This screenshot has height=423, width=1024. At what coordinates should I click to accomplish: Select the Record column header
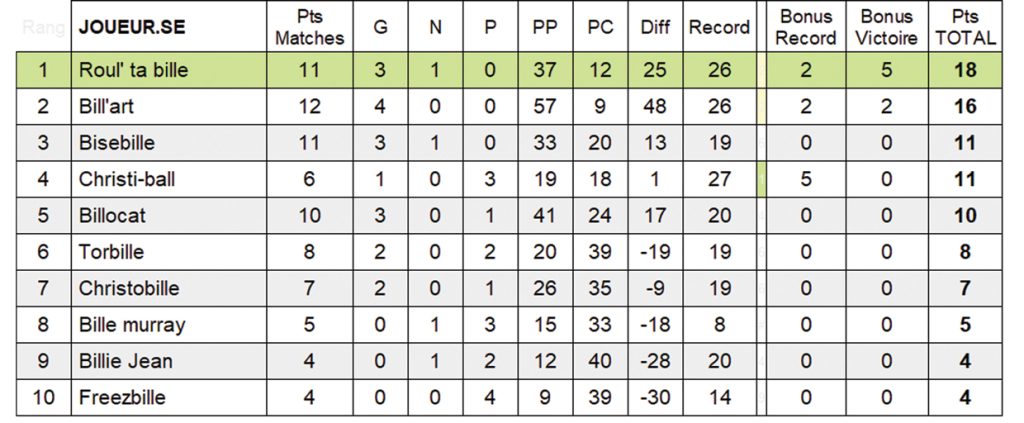pos(719,27)
